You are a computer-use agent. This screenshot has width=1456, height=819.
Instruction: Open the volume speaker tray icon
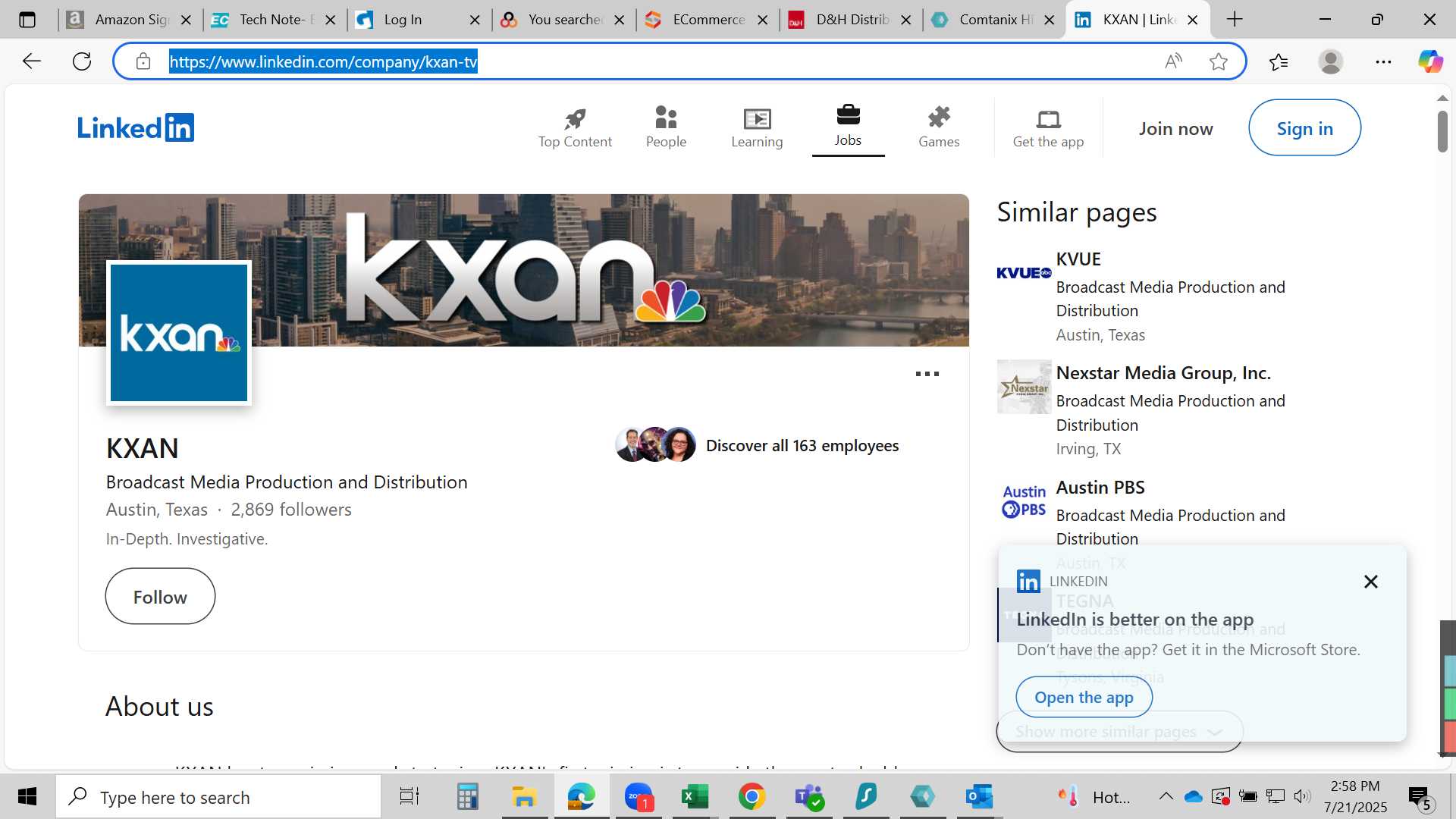tap(1302, 796)
